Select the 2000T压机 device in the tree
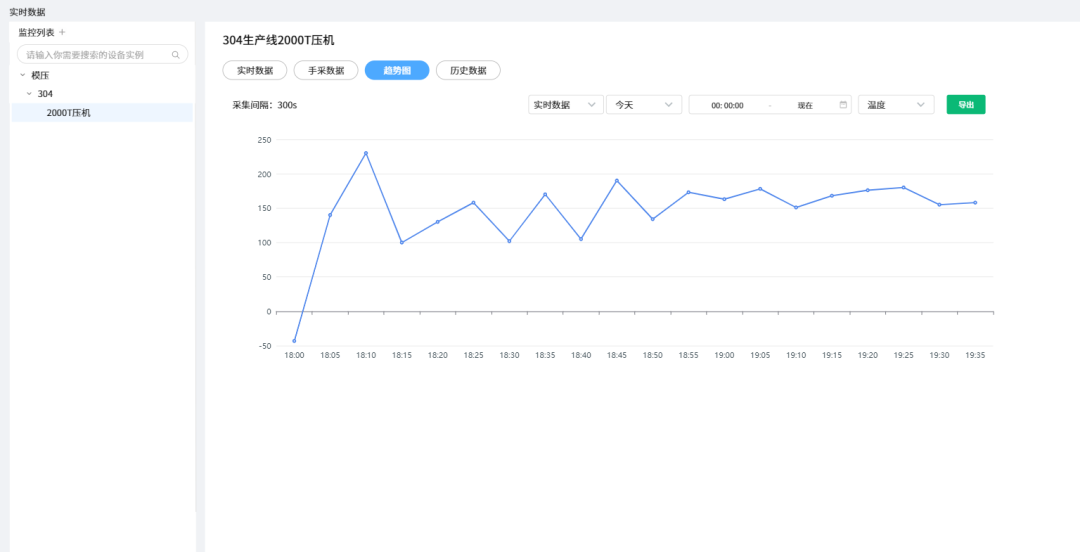1080x552 pixels. point(68,113)
